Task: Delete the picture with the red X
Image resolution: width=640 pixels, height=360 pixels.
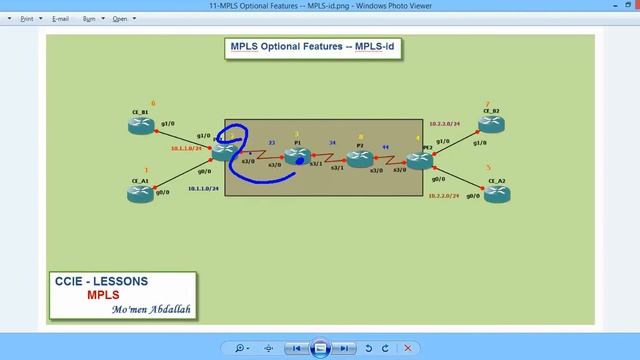Action: [x=408, y=348]
